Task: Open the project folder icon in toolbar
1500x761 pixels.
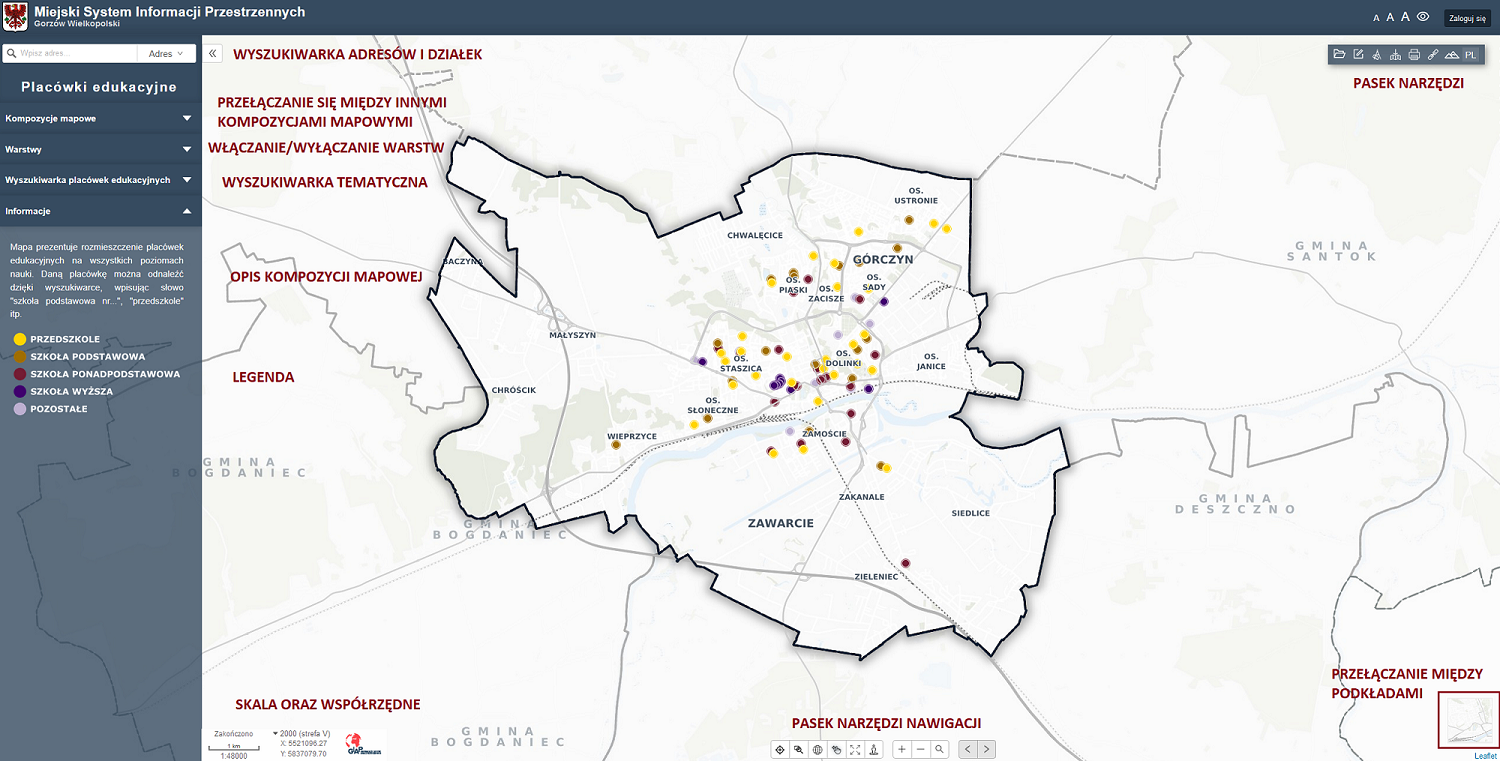Action: tap(1340, 55)
